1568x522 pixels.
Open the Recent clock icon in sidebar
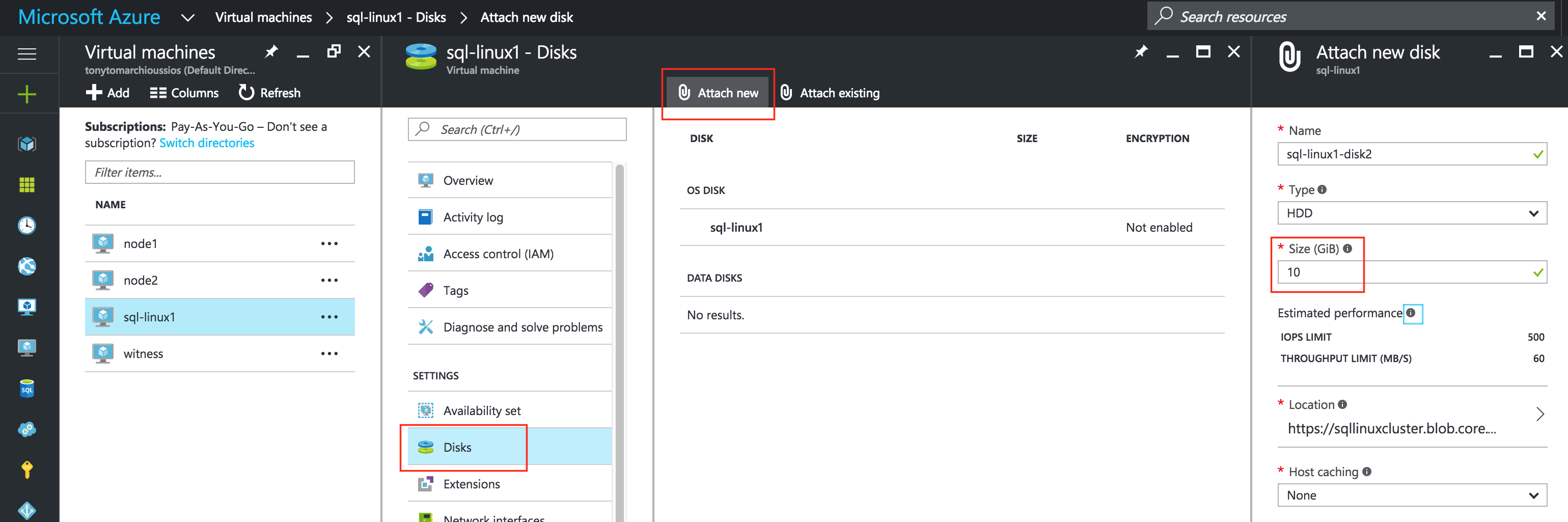click(x=27, y=226)
